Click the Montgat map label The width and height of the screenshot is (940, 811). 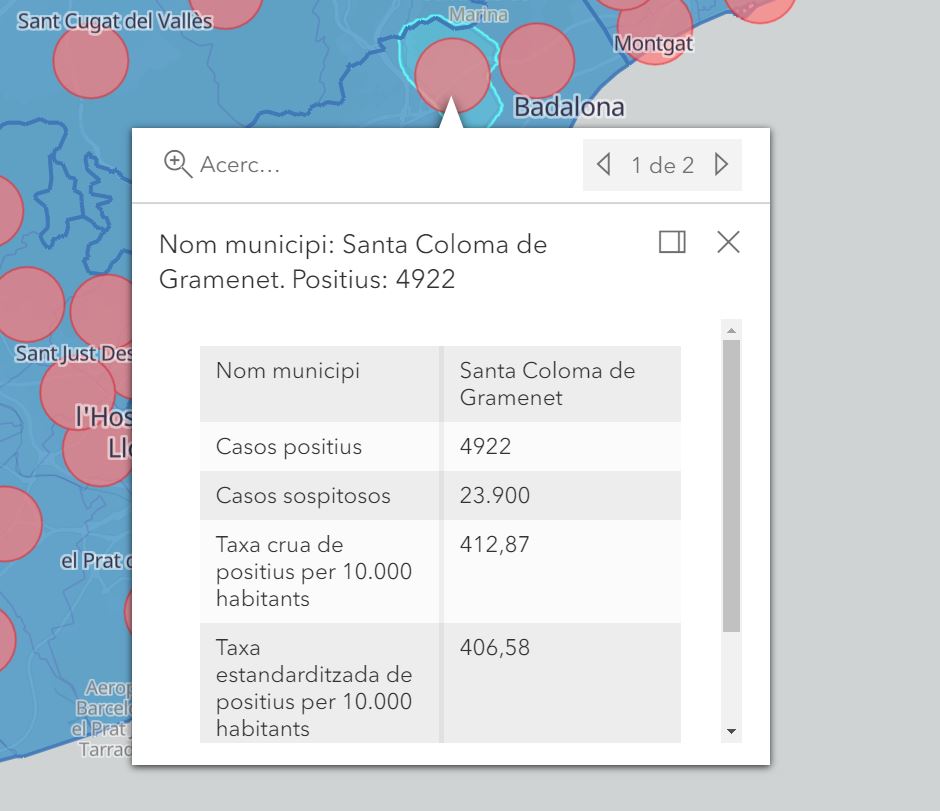(x=653, y=44)
